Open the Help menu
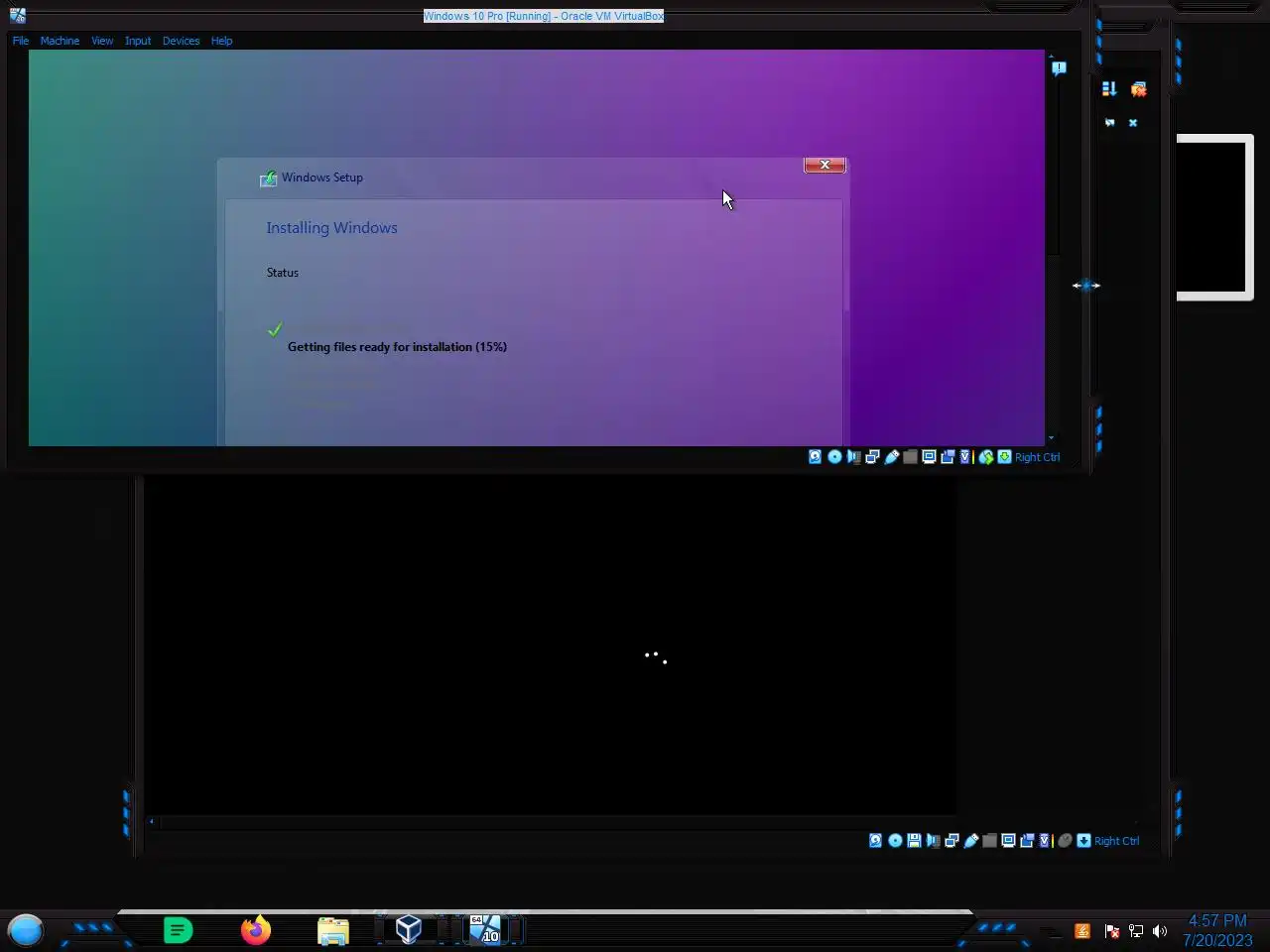 click(x=221, y=41)
